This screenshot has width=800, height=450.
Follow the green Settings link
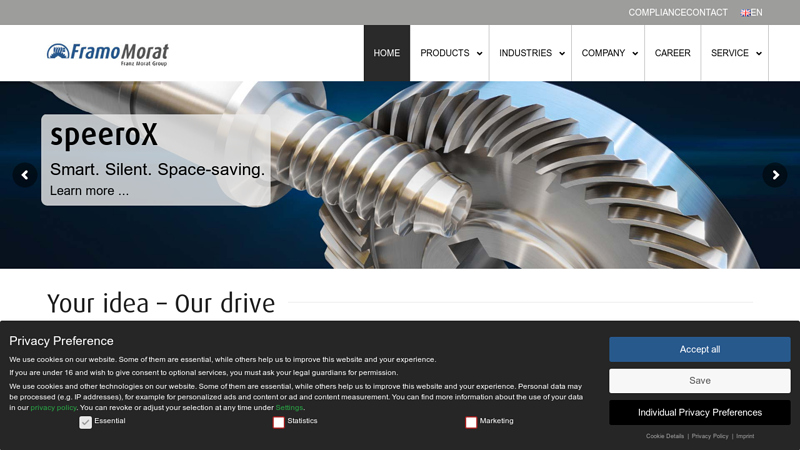289,408
